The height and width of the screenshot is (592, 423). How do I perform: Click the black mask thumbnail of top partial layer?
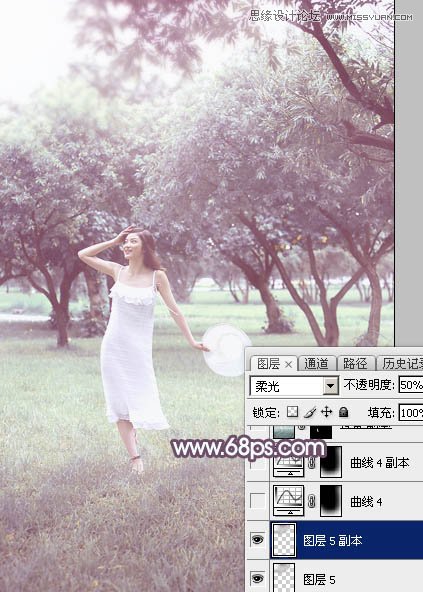click(321, 431)
